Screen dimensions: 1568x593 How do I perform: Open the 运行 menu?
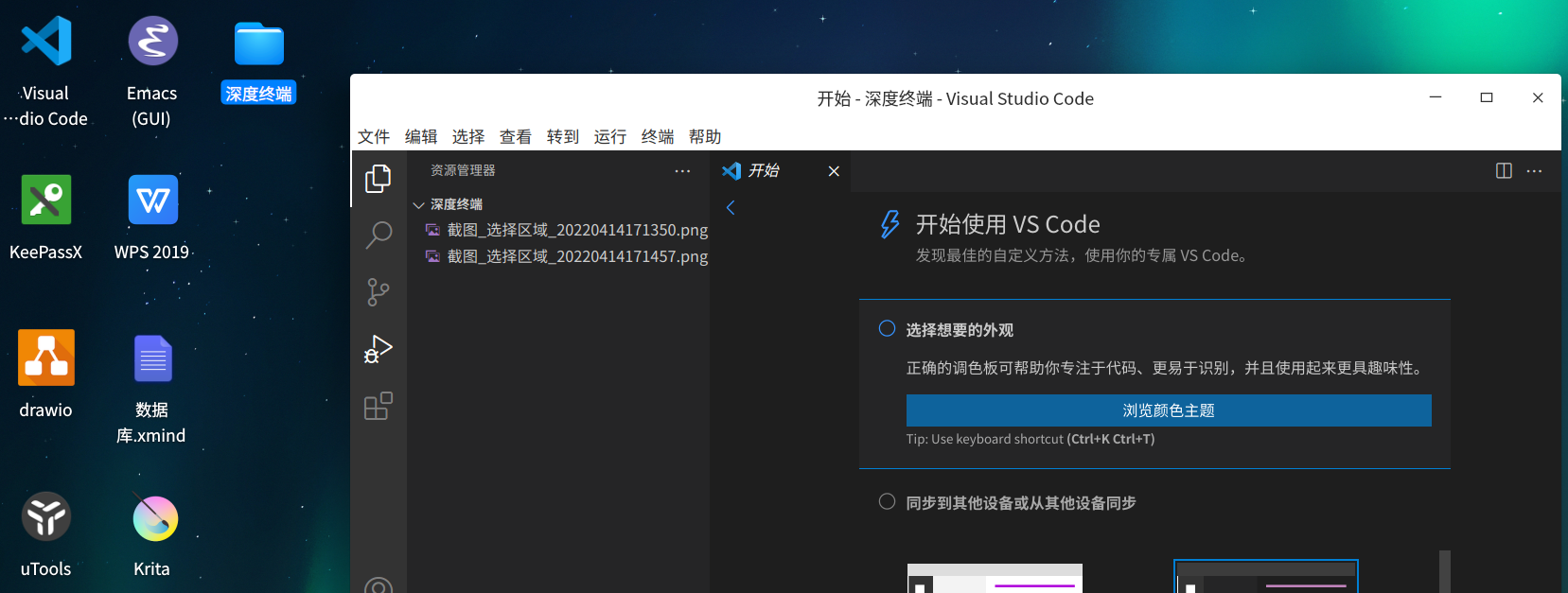(610, 137)
